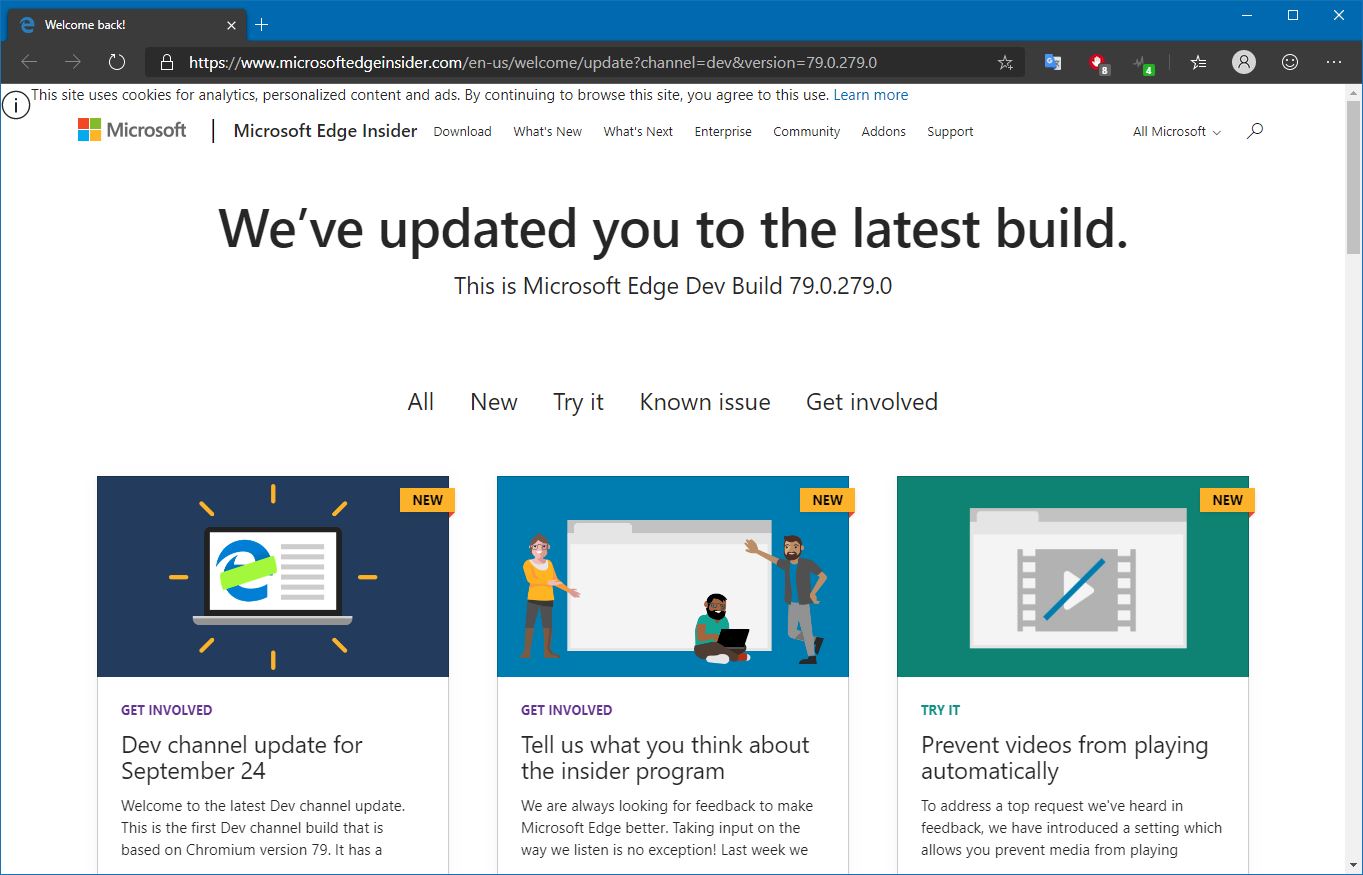
Task: Click Prevent videos from playing automatically heading
Action: (x=1064, y=758)
